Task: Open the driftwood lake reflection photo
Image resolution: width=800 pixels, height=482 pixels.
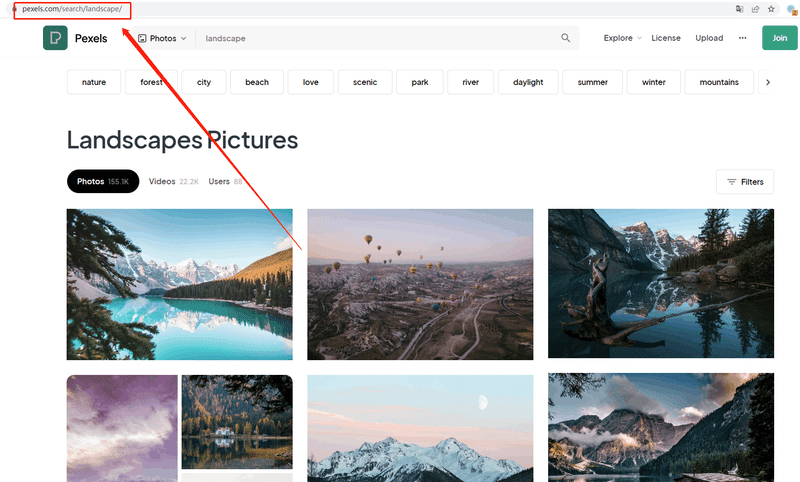Action: (x=661, y=283)
